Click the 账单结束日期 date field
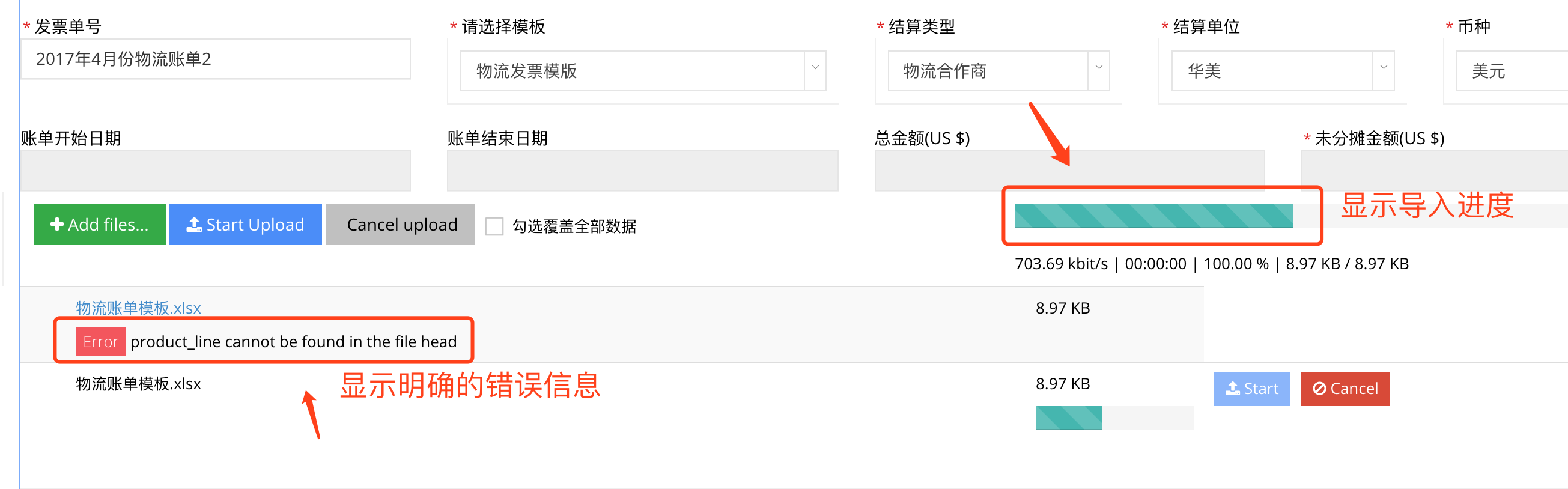Screen dimensions: 1568x489 click(642, 171)
